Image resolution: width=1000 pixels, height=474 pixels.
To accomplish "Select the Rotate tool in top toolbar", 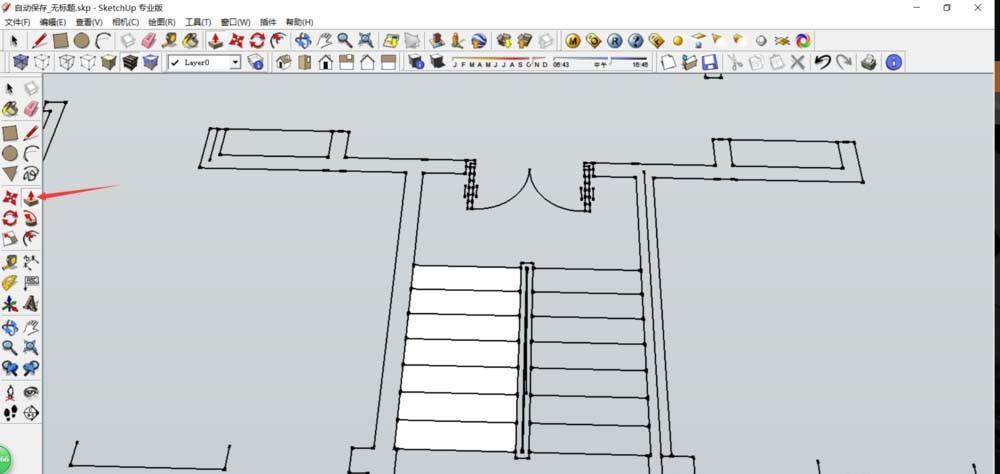I will 257,41.
